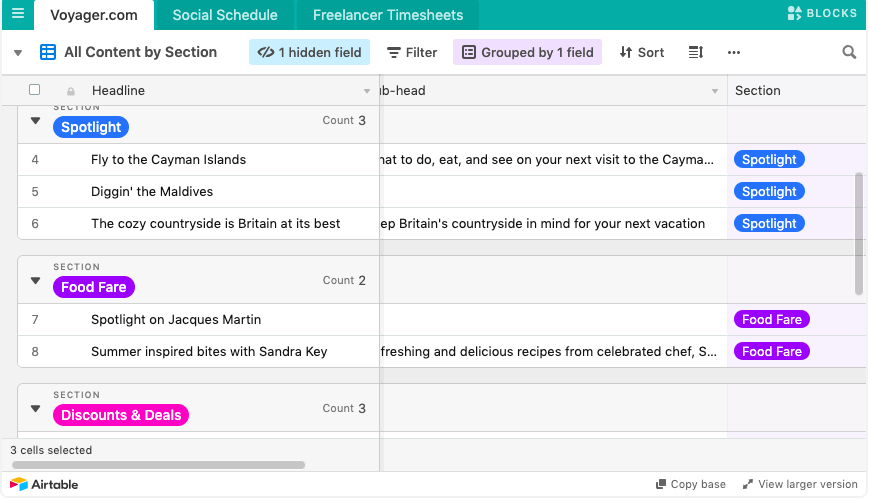Click the Filter button

[x=412, y=52]
